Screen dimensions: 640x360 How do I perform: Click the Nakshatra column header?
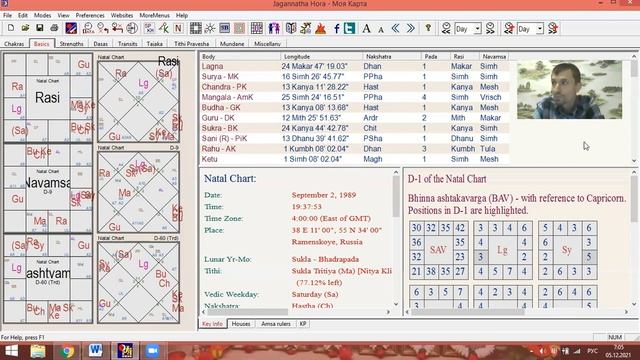391,57
